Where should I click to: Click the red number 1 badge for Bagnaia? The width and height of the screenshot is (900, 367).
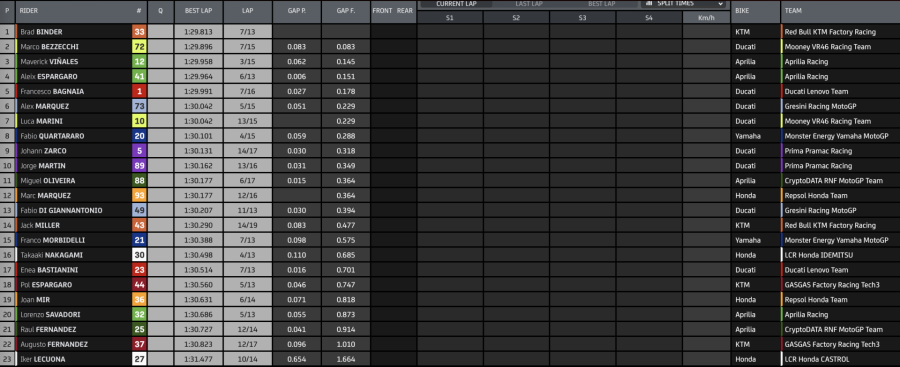coord(139,91)
